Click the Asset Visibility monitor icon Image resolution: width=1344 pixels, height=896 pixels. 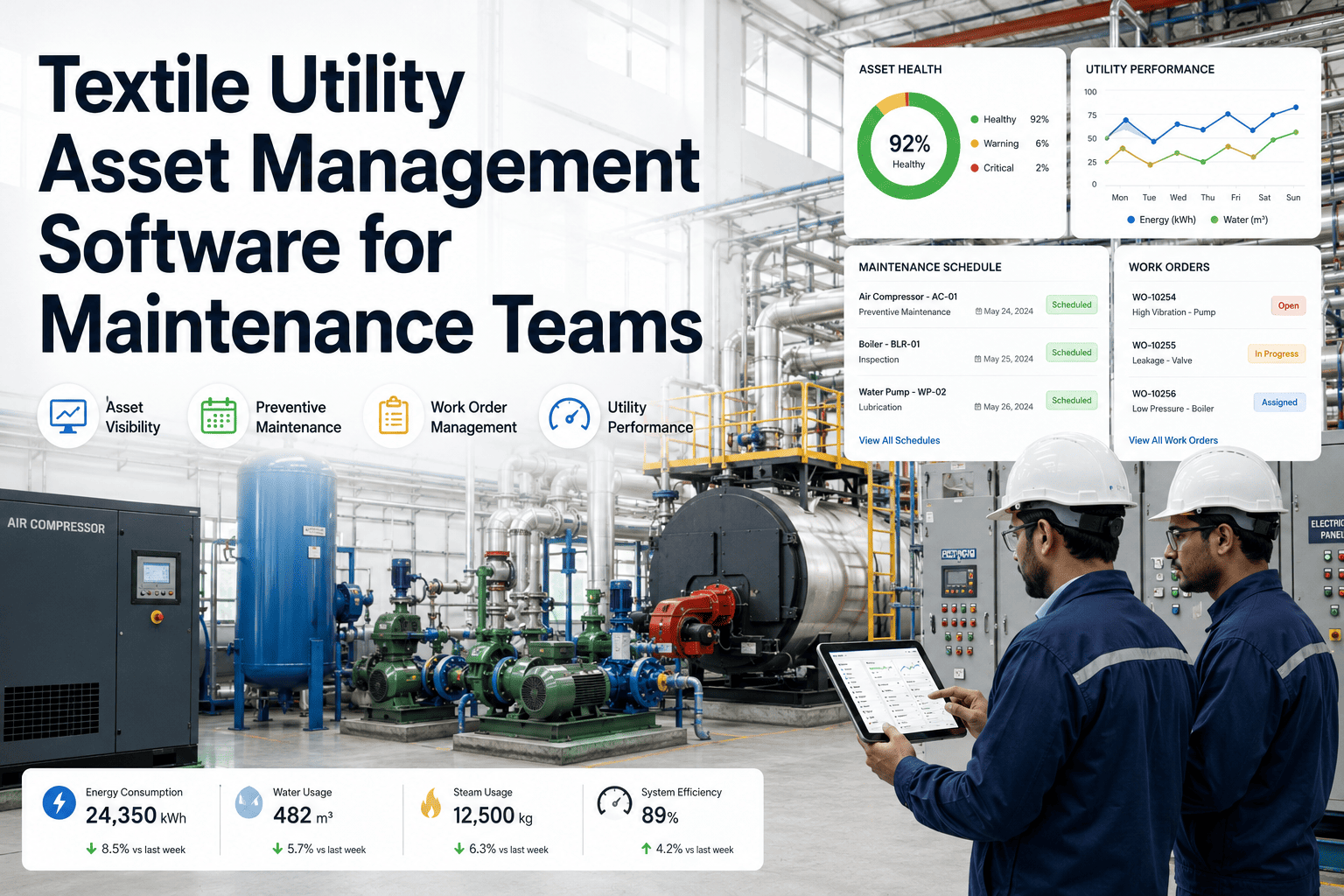pyautogui.click(x=68, y=416)
